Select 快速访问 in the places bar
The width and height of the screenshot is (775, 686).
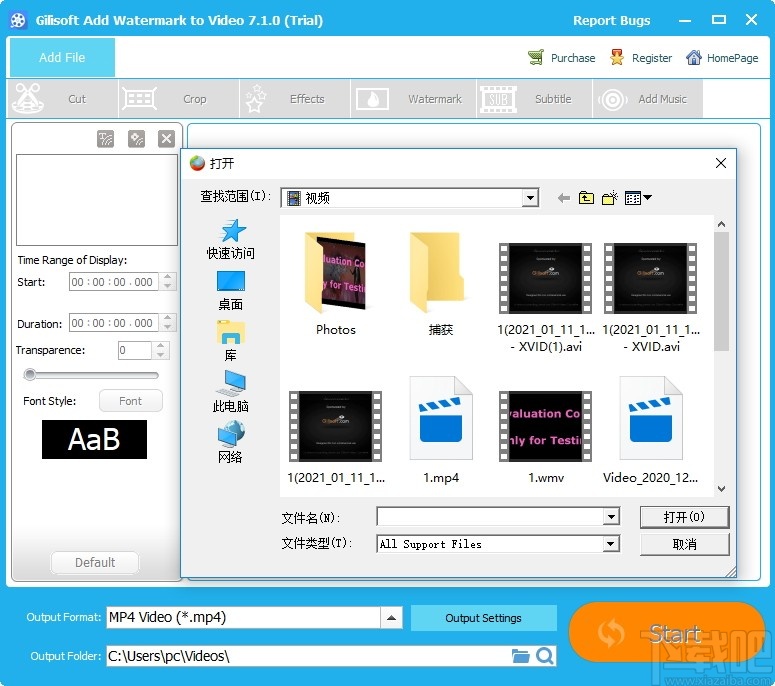point(231,239)
